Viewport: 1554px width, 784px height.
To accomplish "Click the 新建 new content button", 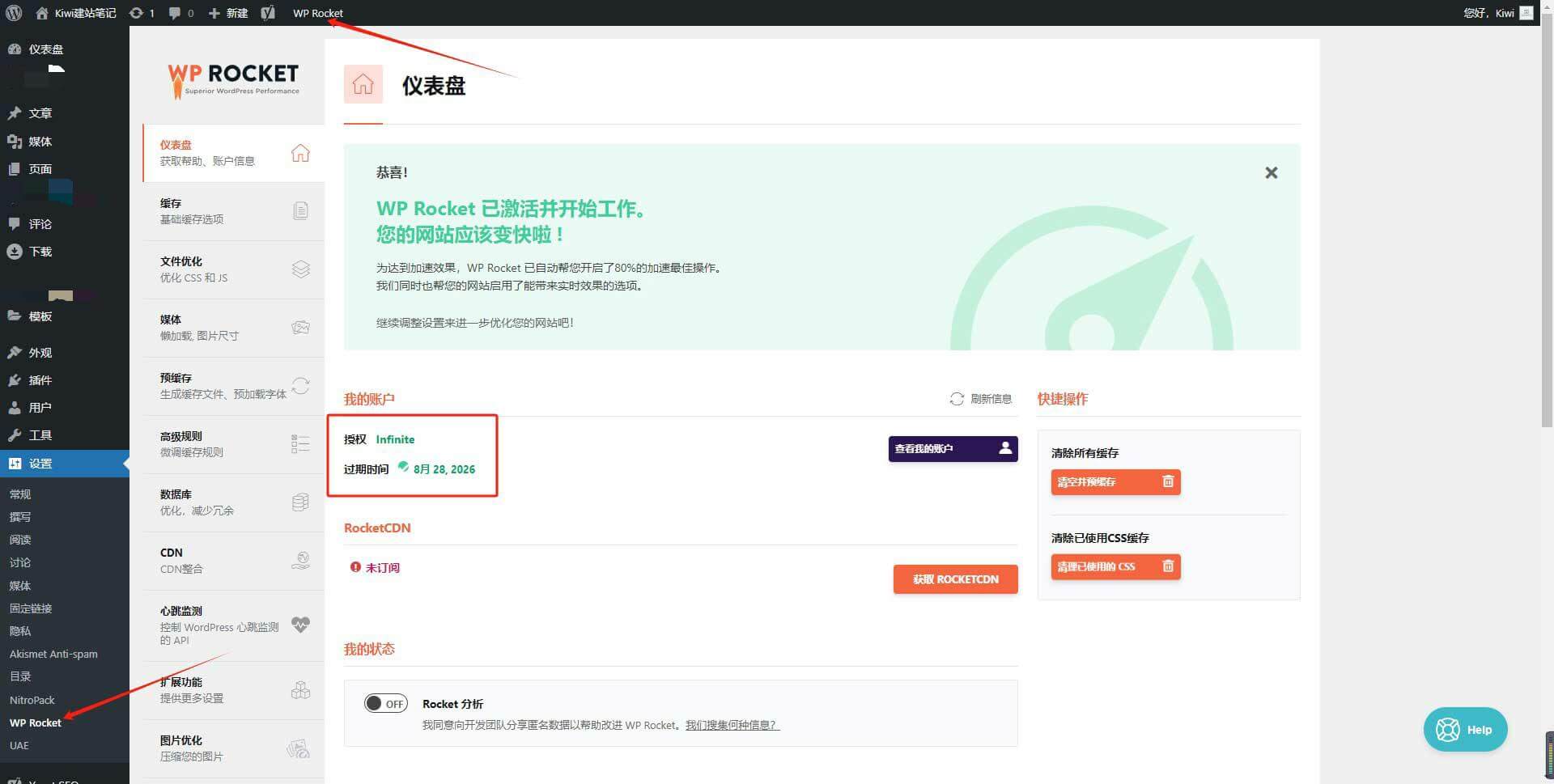I will [x=228, y=13].
